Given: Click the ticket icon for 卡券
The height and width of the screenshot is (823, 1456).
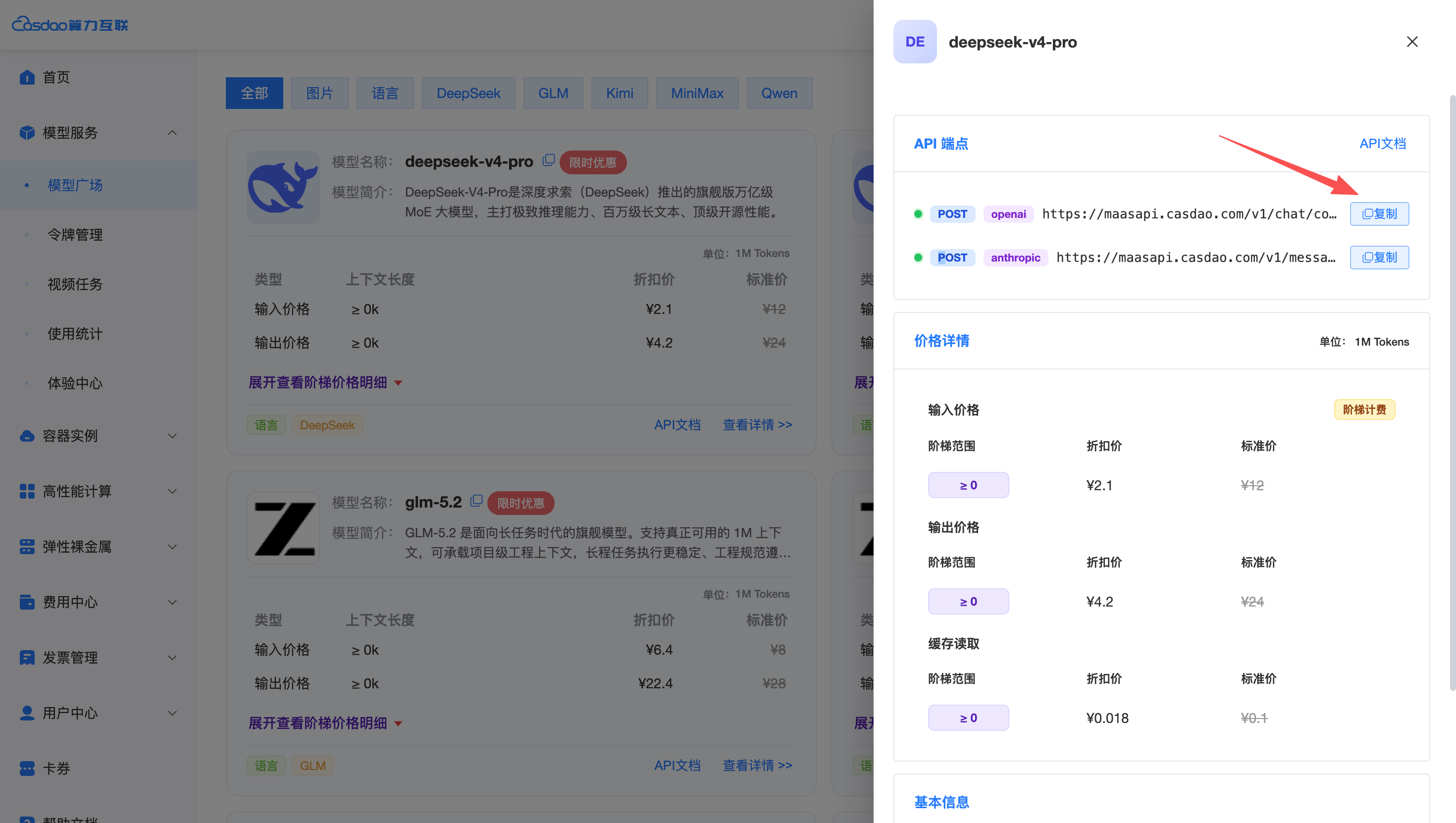Looking at the screenshot, I should [27, 768].
